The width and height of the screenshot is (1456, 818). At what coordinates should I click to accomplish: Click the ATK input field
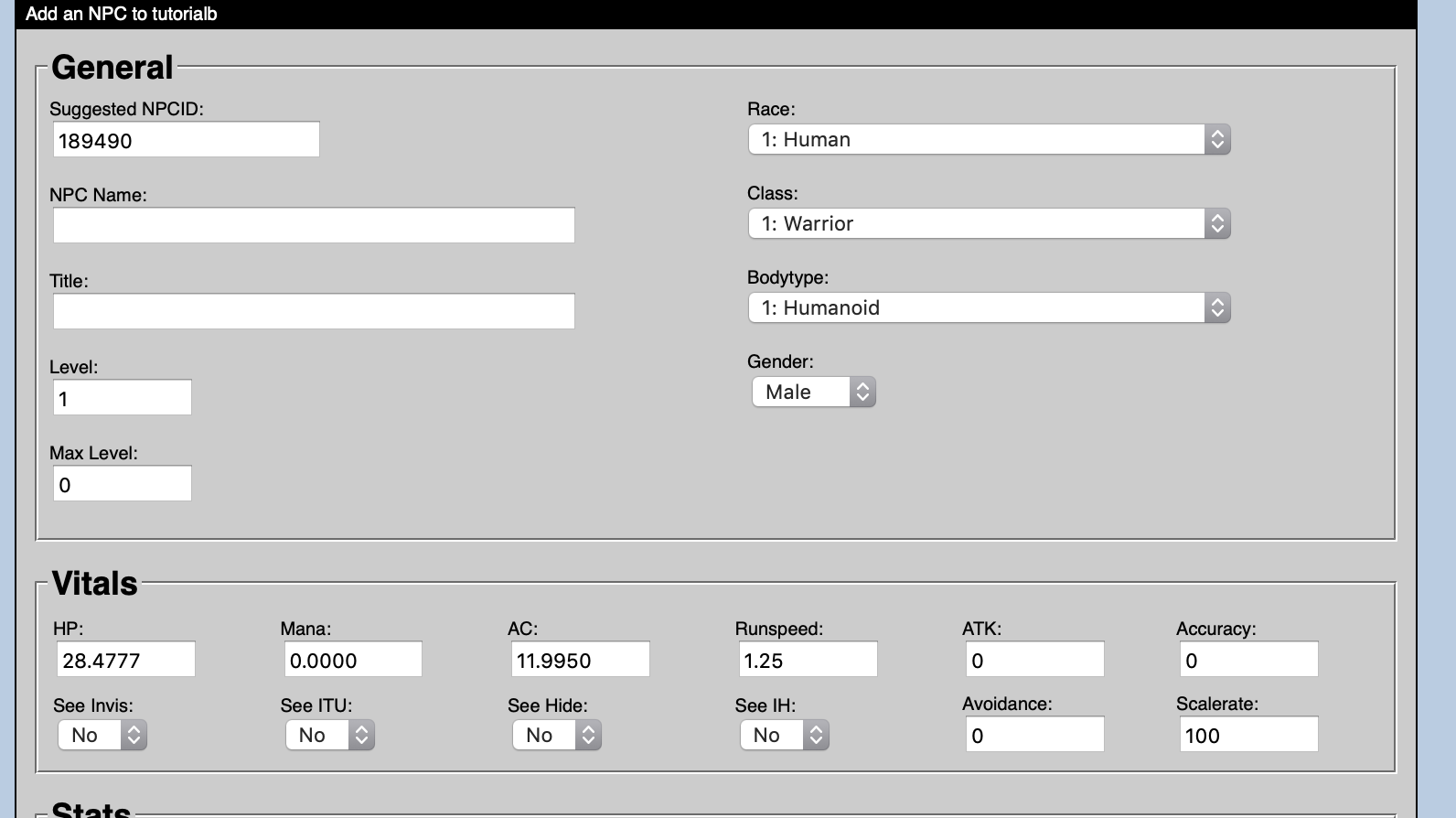pos(1034,660)
